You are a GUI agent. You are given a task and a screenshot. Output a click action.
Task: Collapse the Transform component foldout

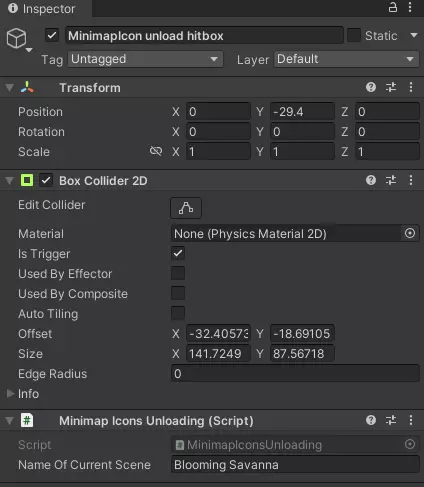9,88
